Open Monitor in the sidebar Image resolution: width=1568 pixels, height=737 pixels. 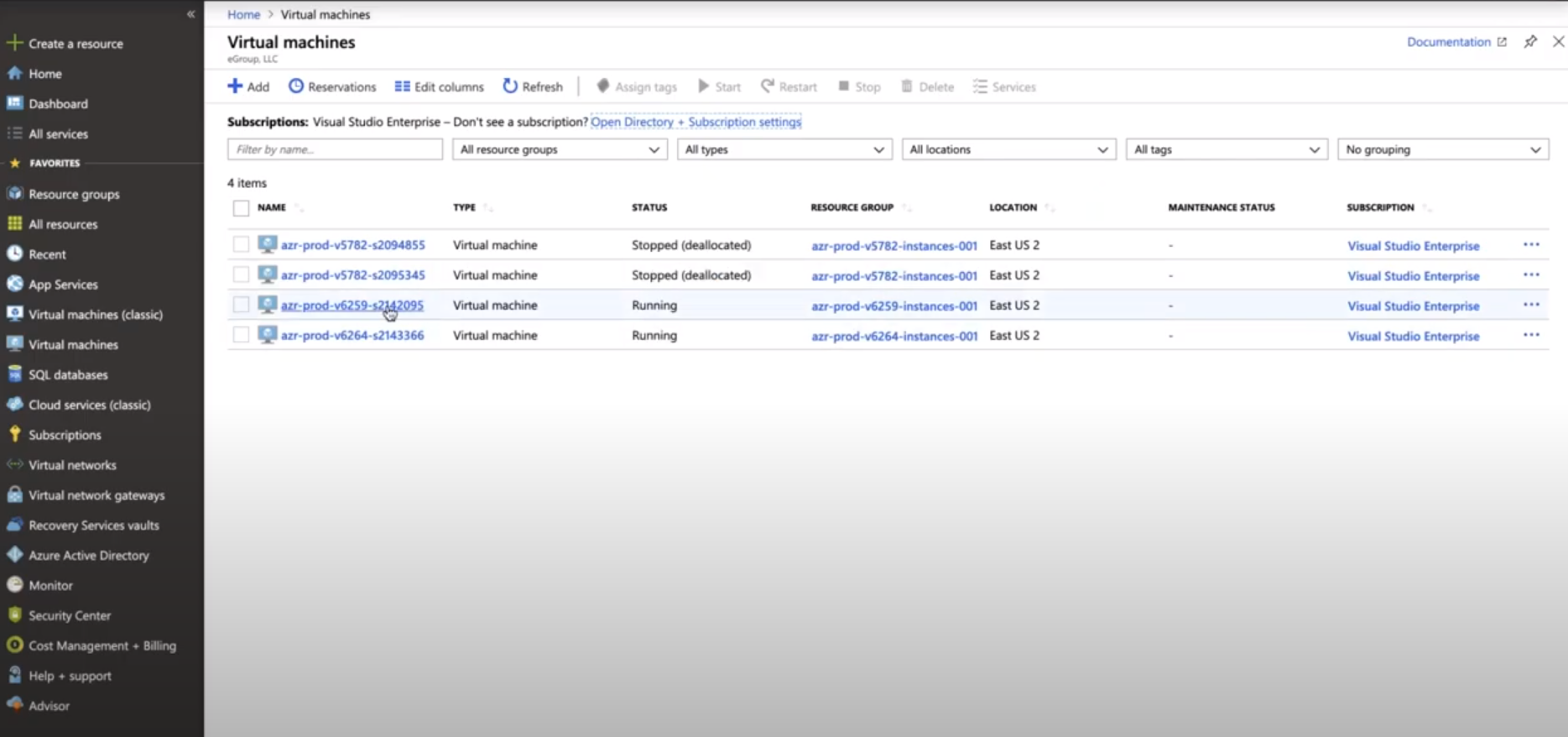(x=50, y=585)
